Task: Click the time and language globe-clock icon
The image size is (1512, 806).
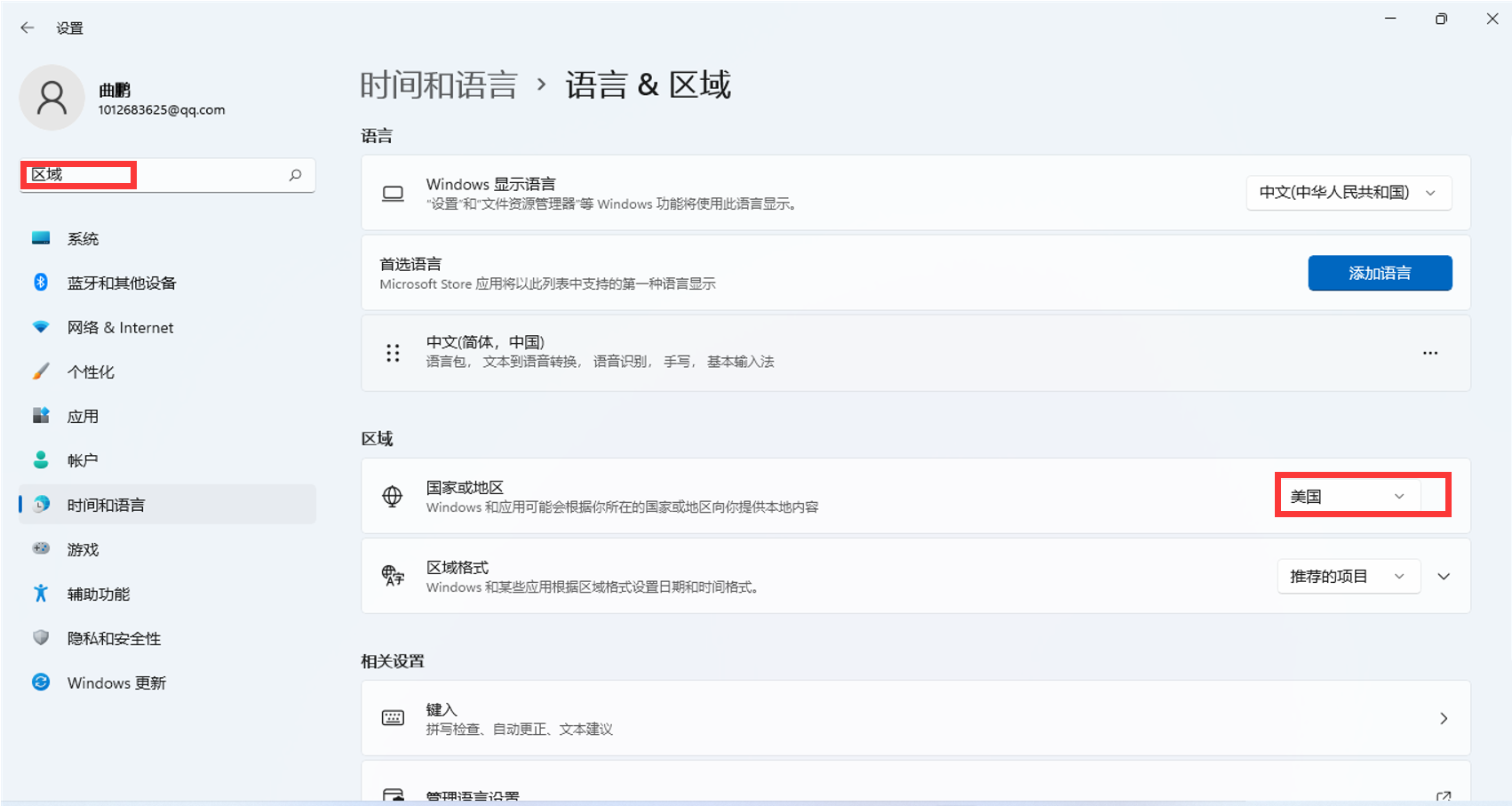Action: [x=41, y=505]
